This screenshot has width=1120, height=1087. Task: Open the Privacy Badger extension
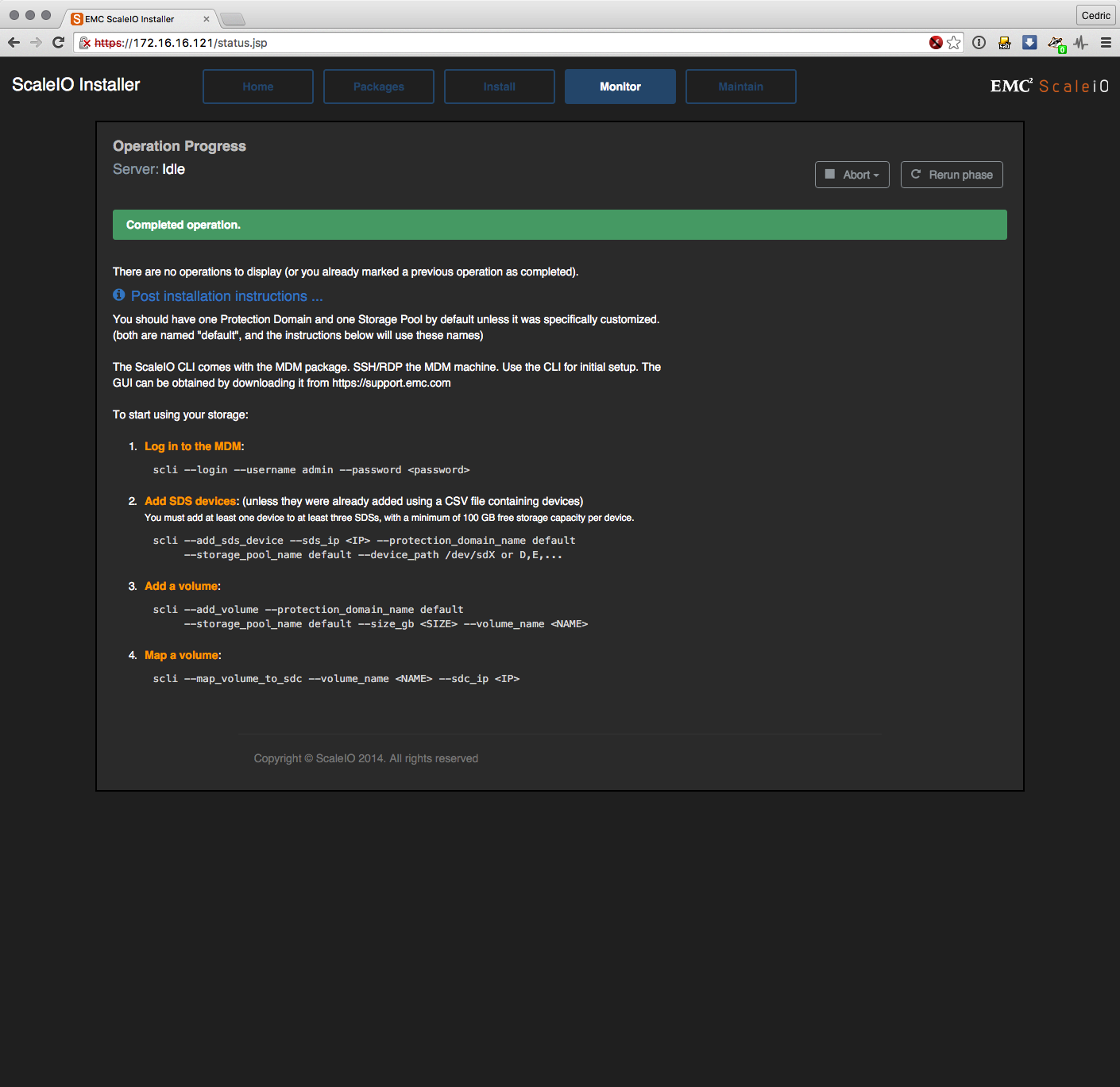pyautogui.click(x=1056, y=44)
